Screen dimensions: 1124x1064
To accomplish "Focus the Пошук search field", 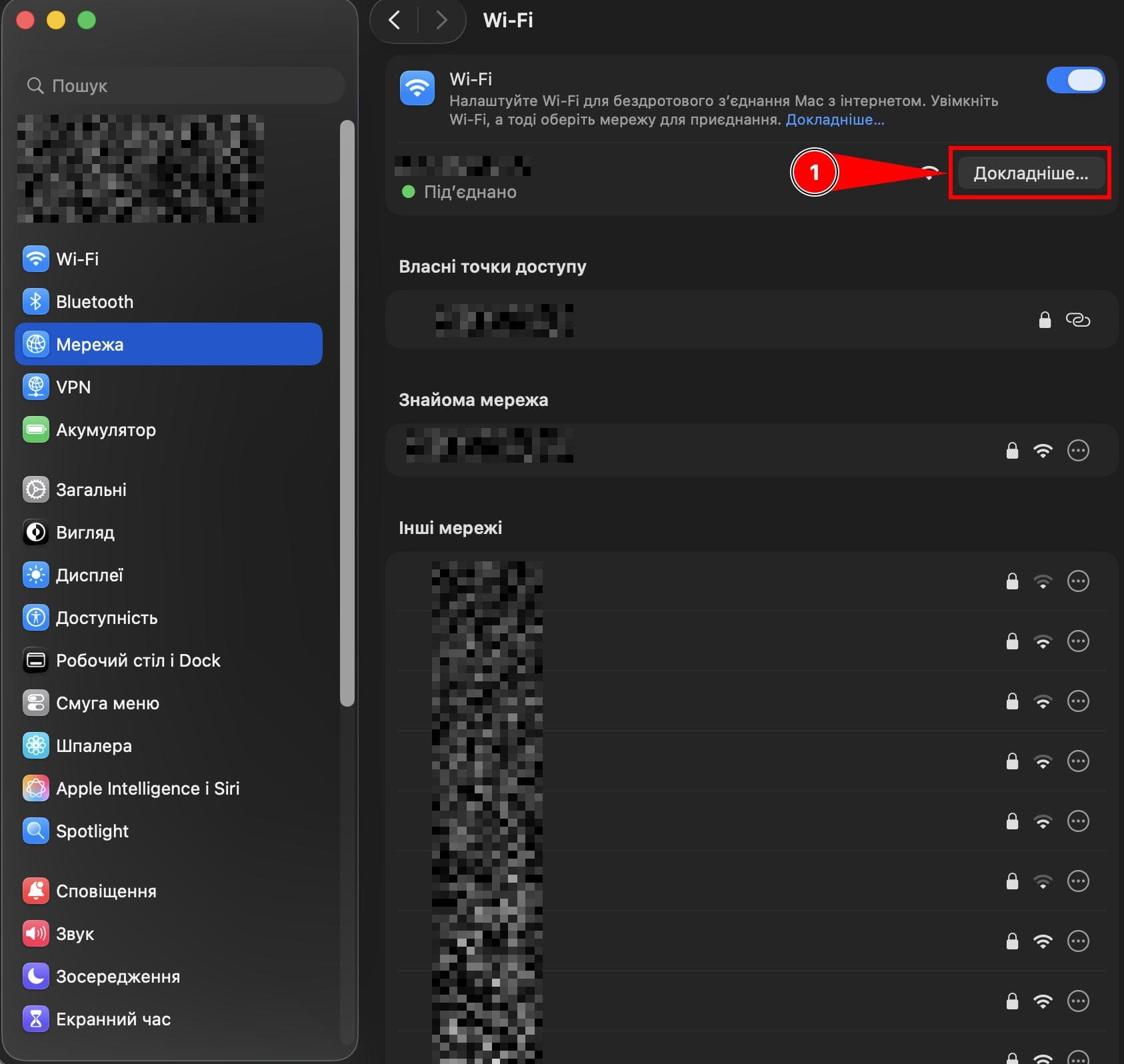I will pos(180,85).
